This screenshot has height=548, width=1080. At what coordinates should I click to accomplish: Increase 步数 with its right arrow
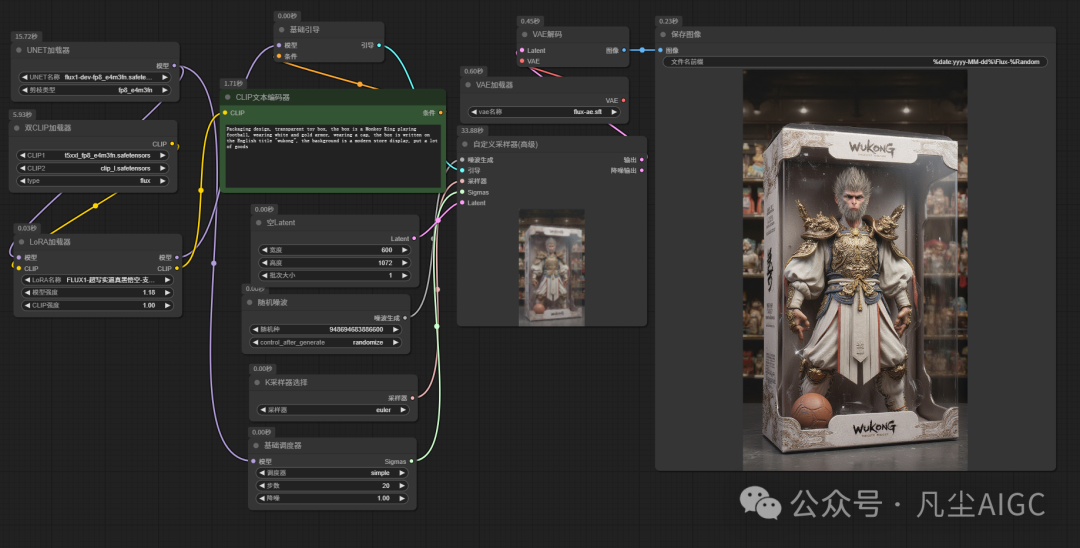tap(402, 485)
